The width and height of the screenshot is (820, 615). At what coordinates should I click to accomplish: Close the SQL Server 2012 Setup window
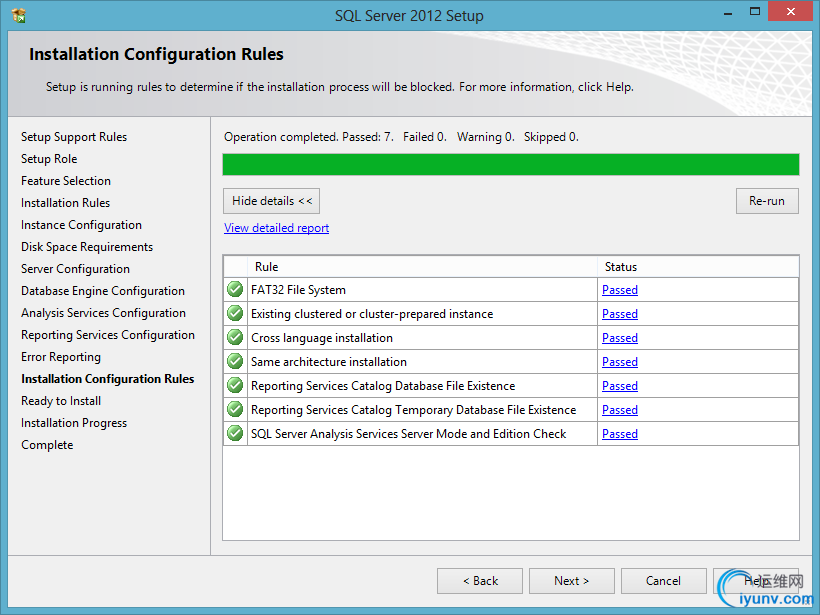[x=791, y=12]
